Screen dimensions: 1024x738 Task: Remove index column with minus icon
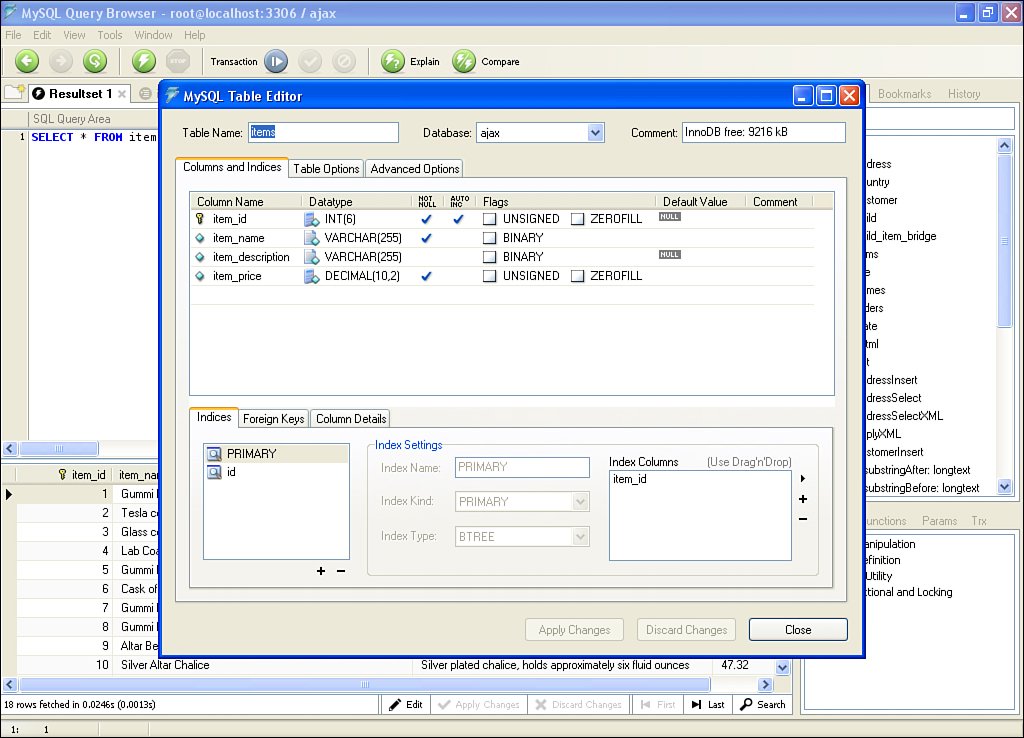pos(803,519)
